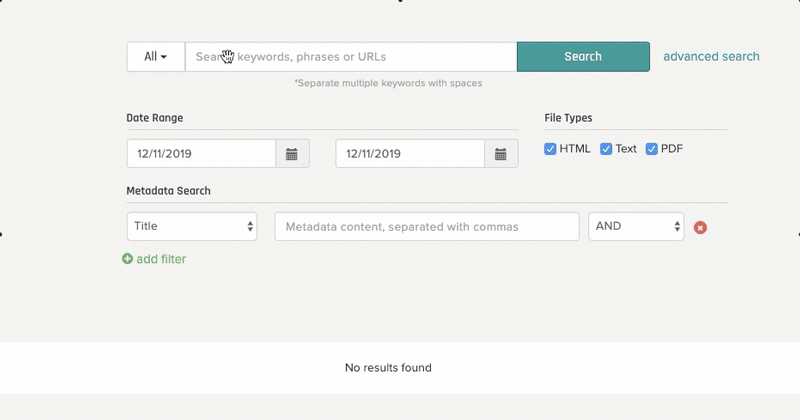This screenshot has width=800, height=420.
Task: Open the All search scope dropdown
Action: pos(156,57)
